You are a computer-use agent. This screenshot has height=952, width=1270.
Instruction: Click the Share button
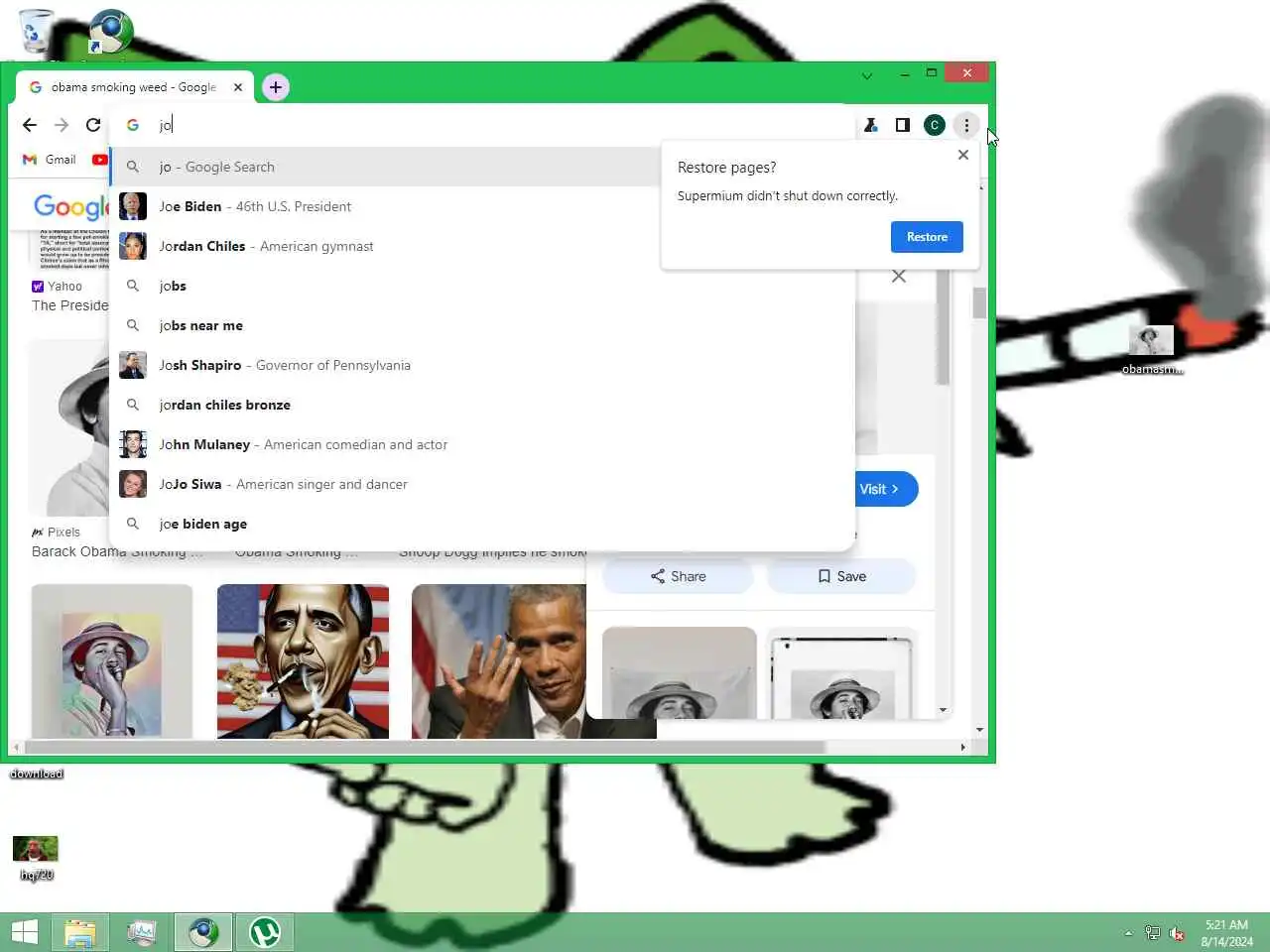pyautogui.click(x=679, y=576)
